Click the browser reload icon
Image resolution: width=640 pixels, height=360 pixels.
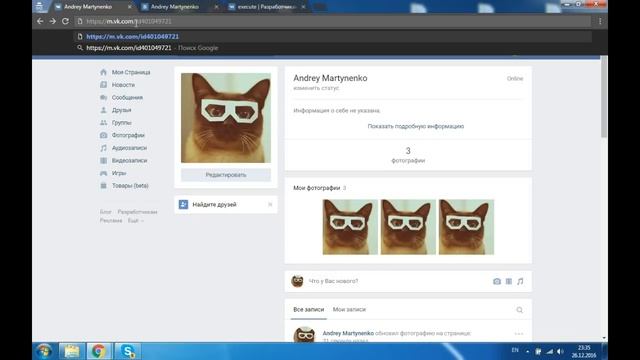[x=65, y=21]
